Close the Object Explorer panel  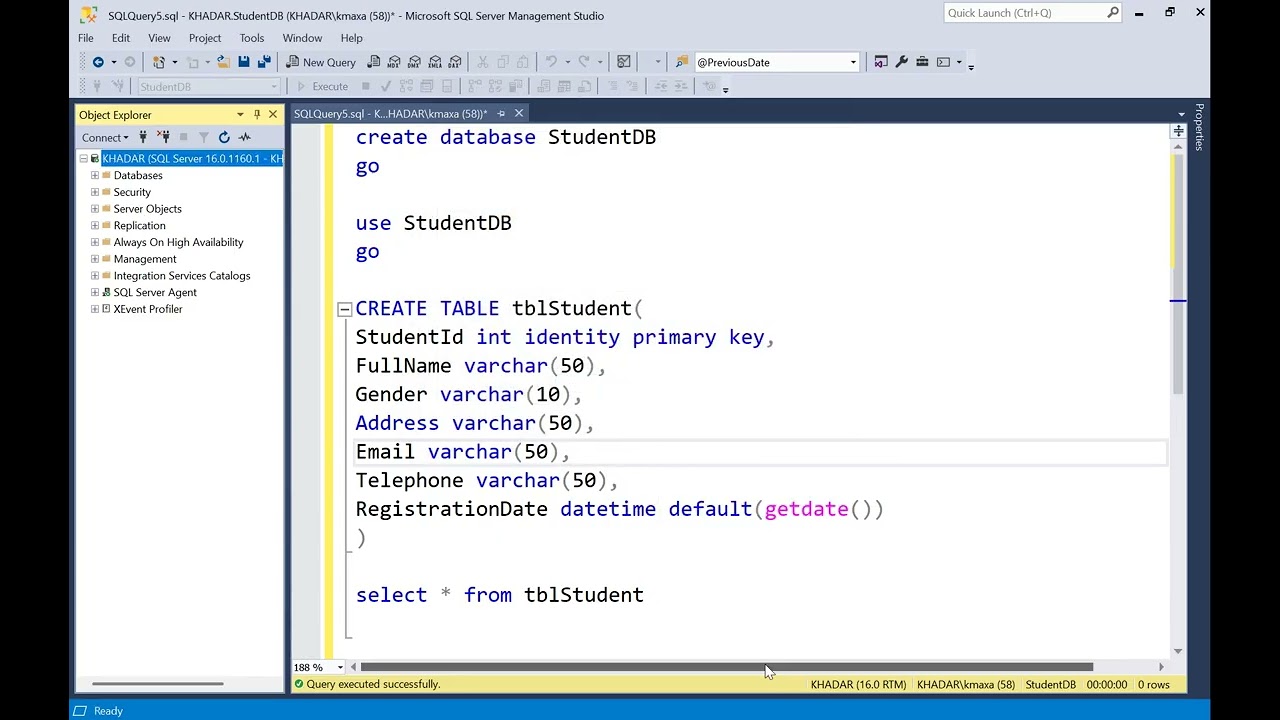pos(273,115)
